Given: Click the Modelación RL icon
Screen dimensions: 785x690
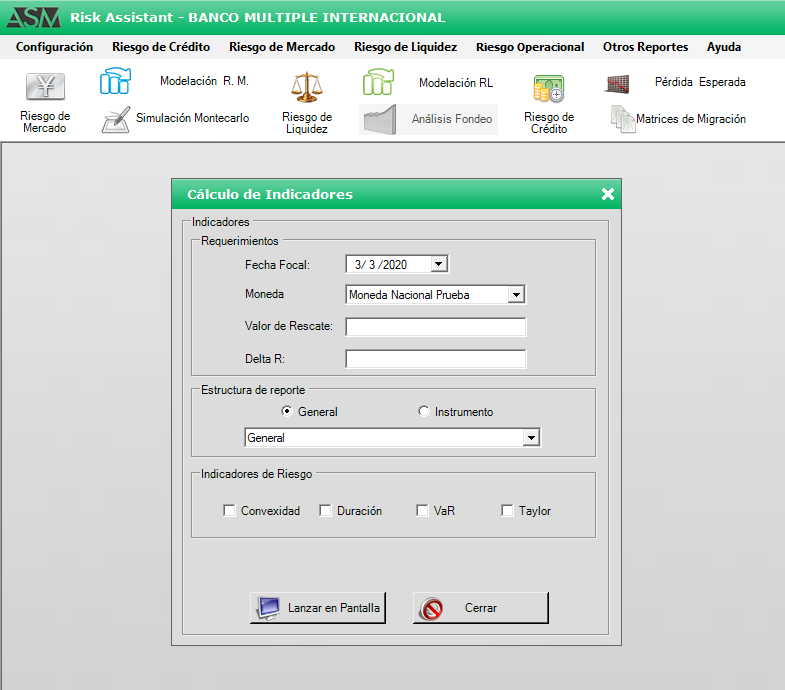Looking at the screenshot, I should 378,83.
